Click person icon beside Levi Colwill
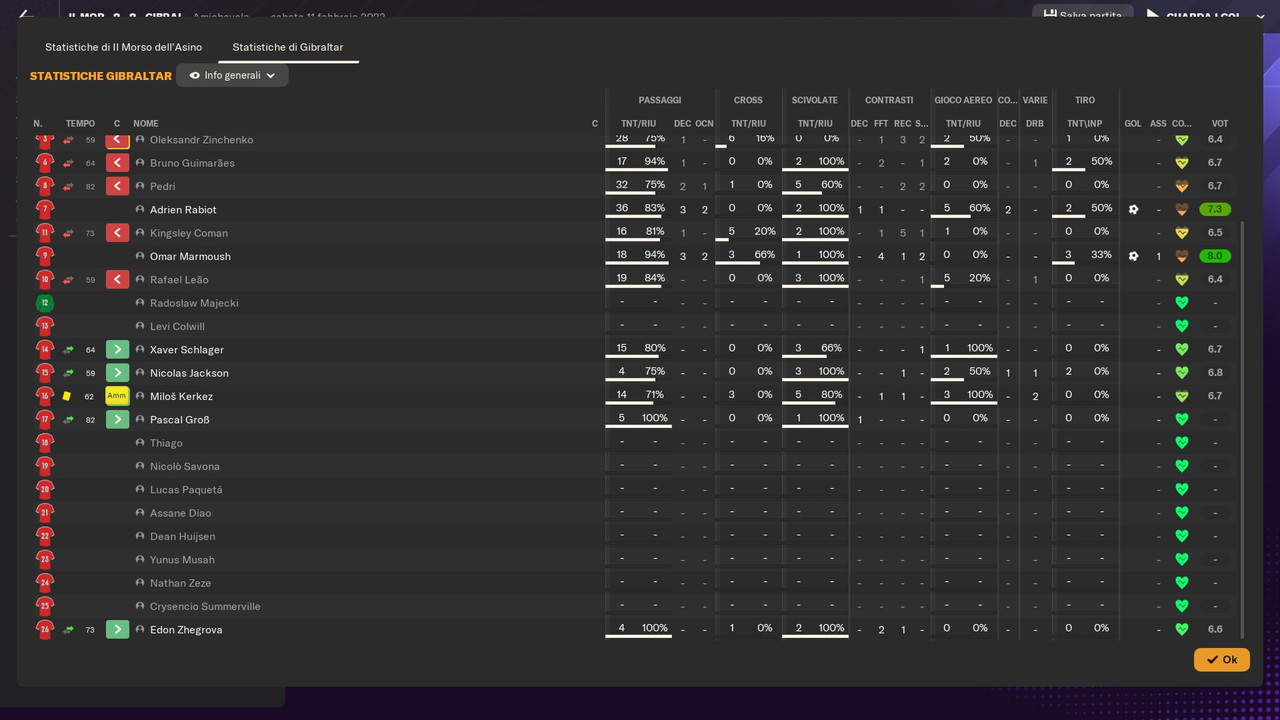 pos(140,327)
